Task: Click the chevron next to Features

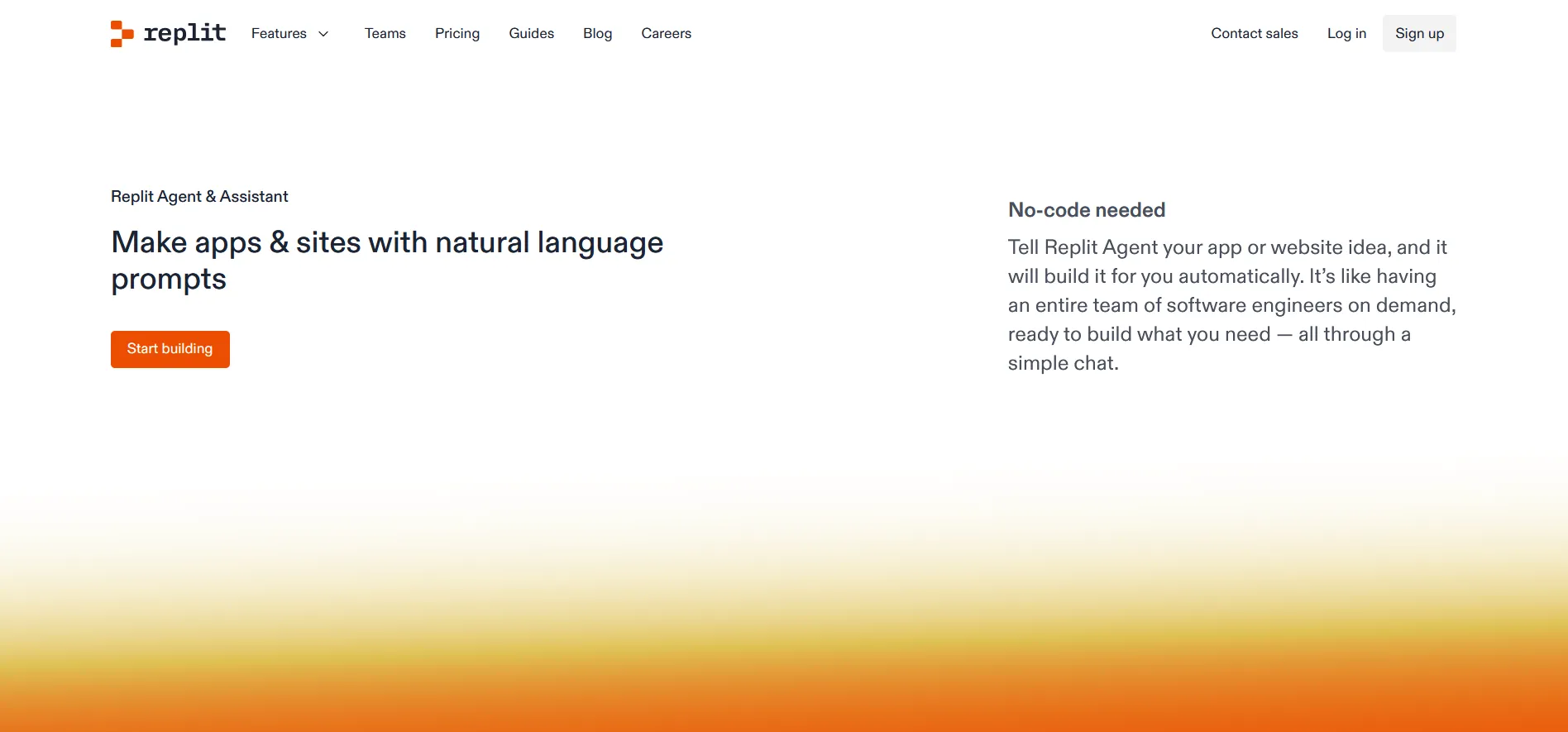Action: click(323, 34)
